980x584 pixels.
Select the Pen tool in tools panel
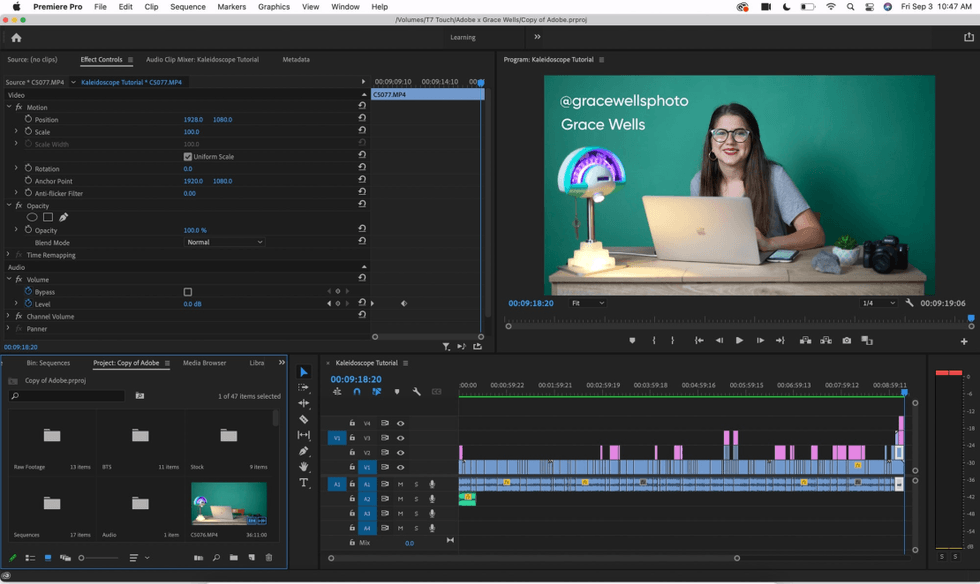pos(304,451)
